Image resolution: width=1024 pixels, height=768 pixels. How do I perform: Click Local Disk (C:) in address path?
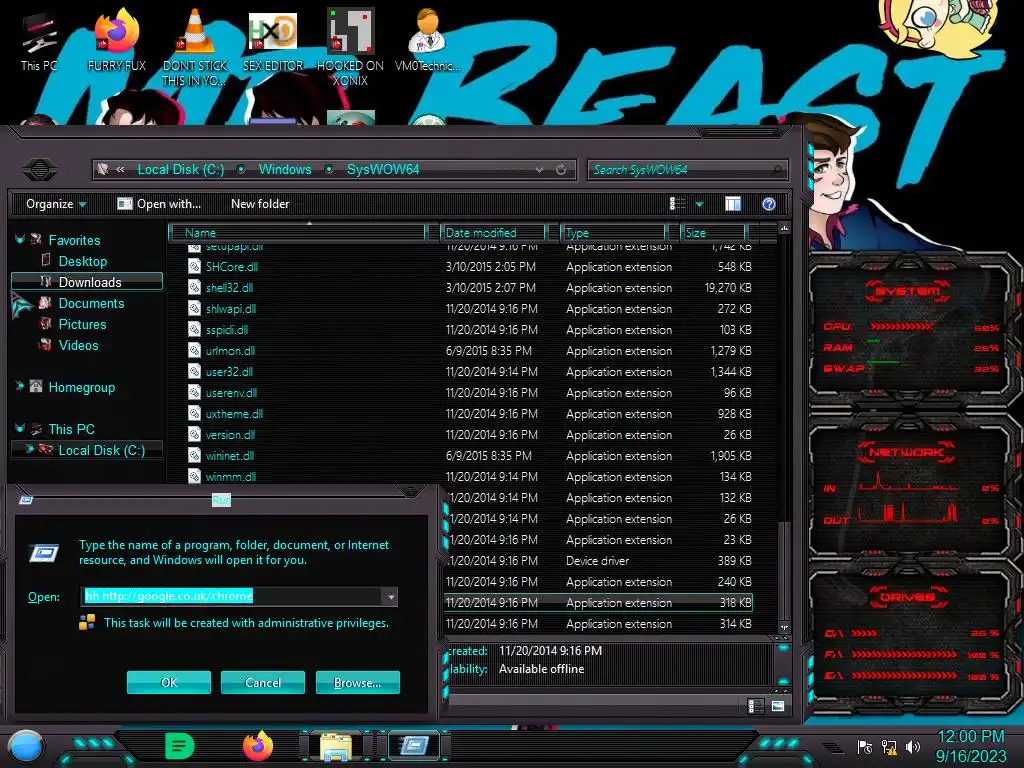[x=180, y=170]
